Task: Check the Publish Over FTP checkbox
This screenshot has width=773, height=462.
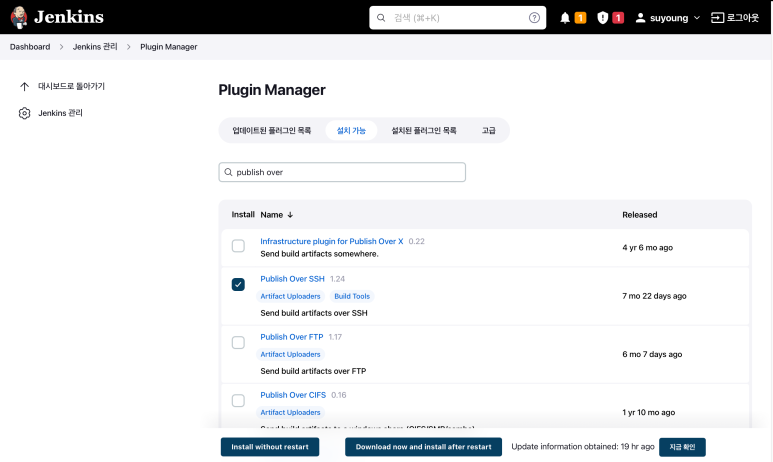Action: pos(238,343)
